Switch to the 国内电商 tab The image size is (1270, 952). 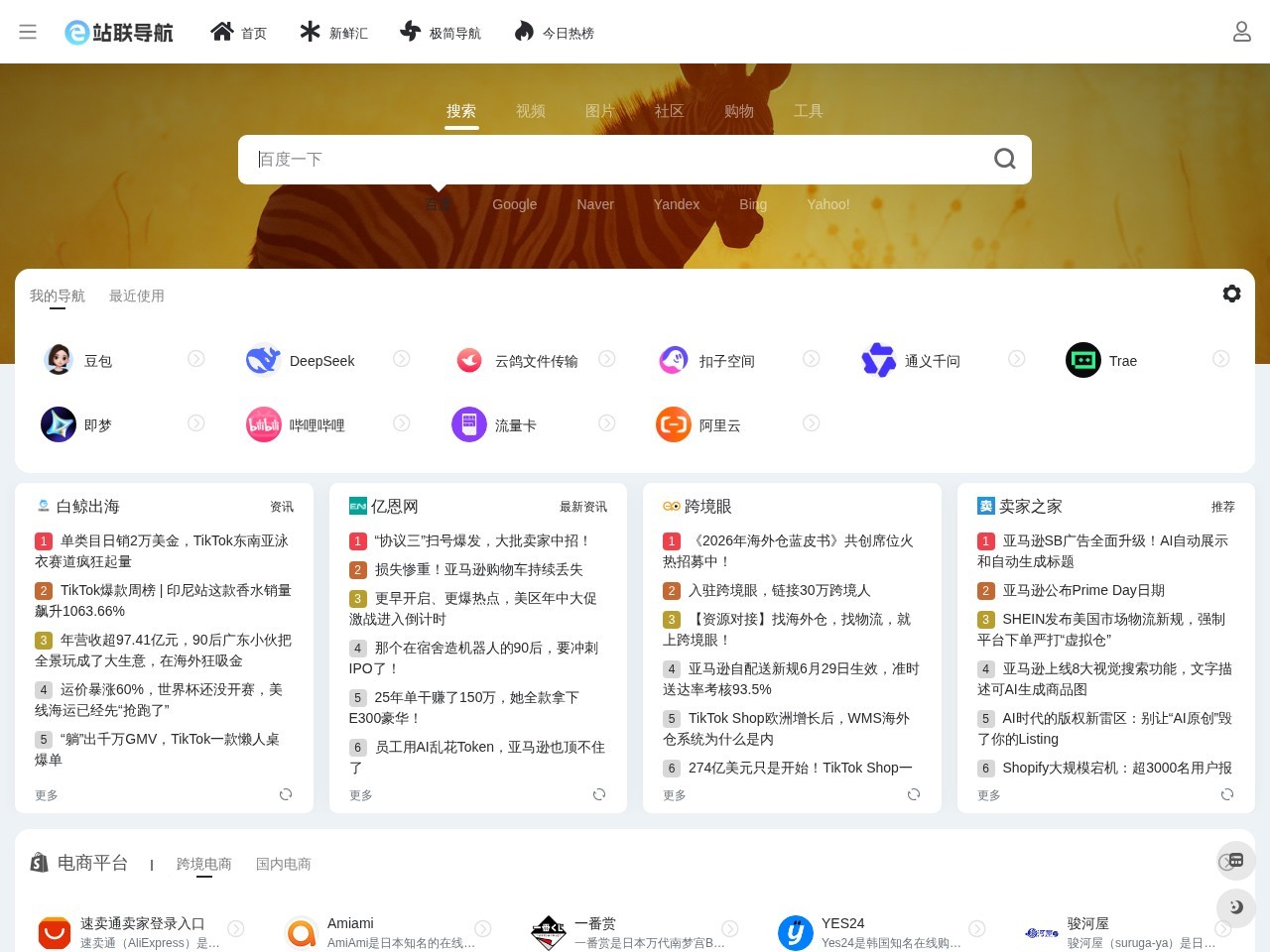click(x=284, y=864)
